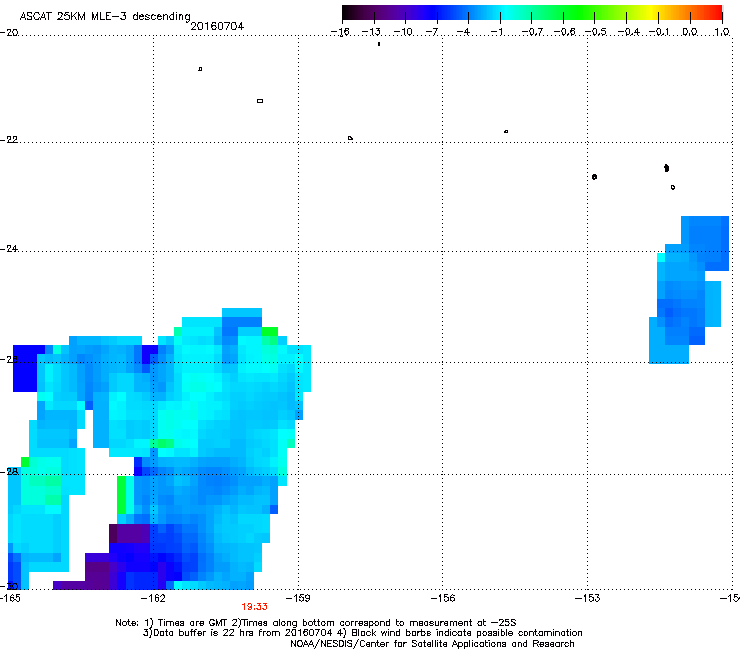Click the -0.6 color scale label
740x650 pixels.
click(x=564, y=32)
